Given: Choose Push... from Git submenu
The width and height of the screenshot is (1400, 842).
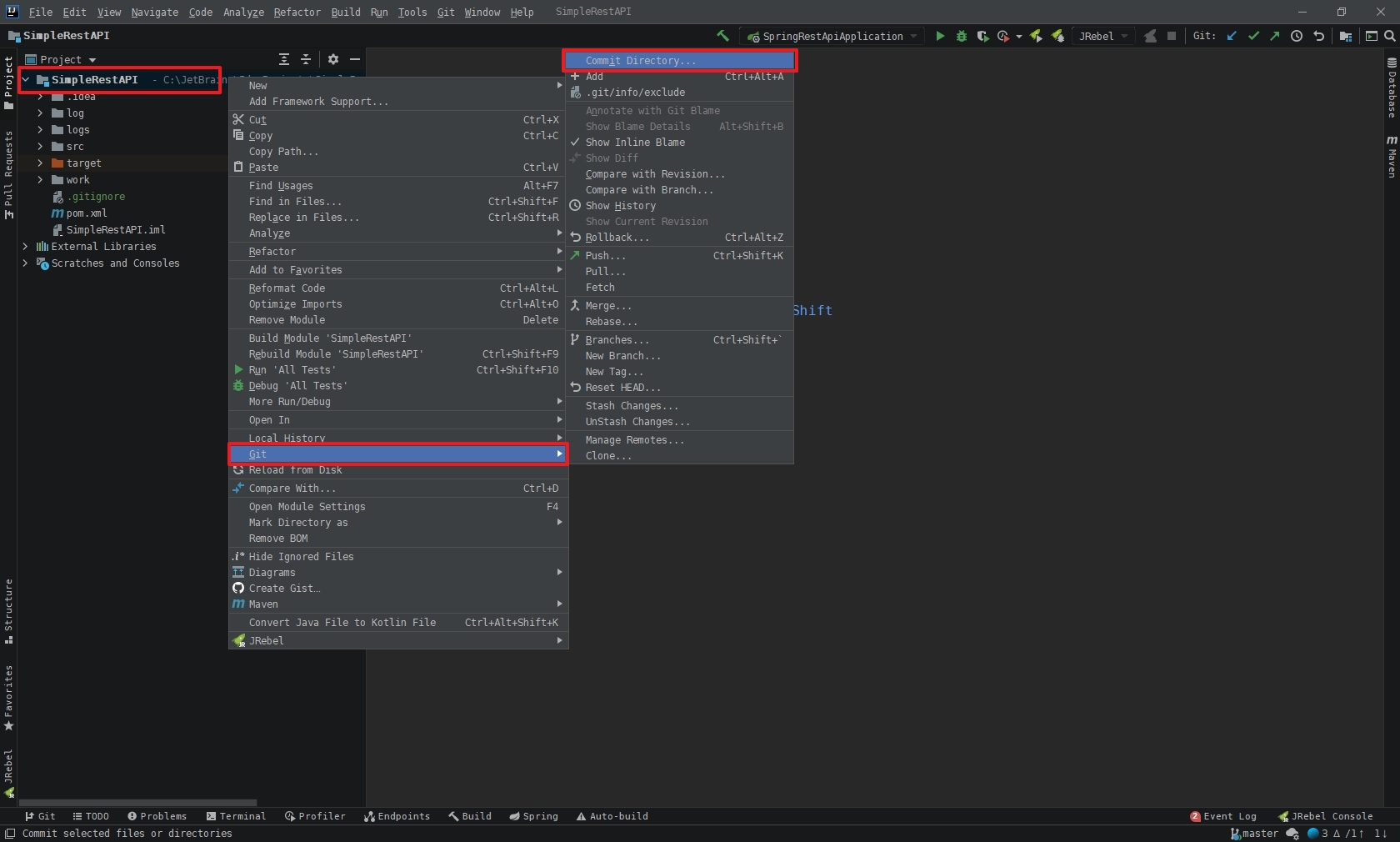Looking at the screenshot, I should pos(679,256).
